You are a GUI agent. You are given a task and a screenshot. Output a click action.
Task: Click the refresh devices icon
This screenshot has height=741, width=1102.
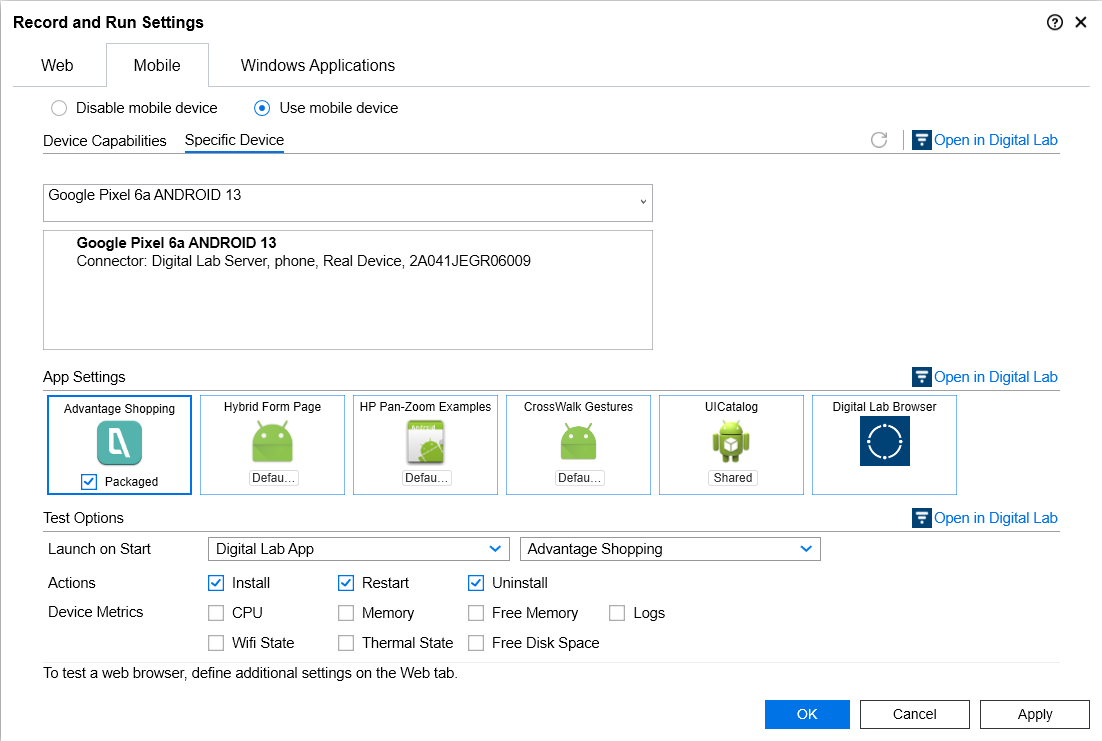click(879, 140)
